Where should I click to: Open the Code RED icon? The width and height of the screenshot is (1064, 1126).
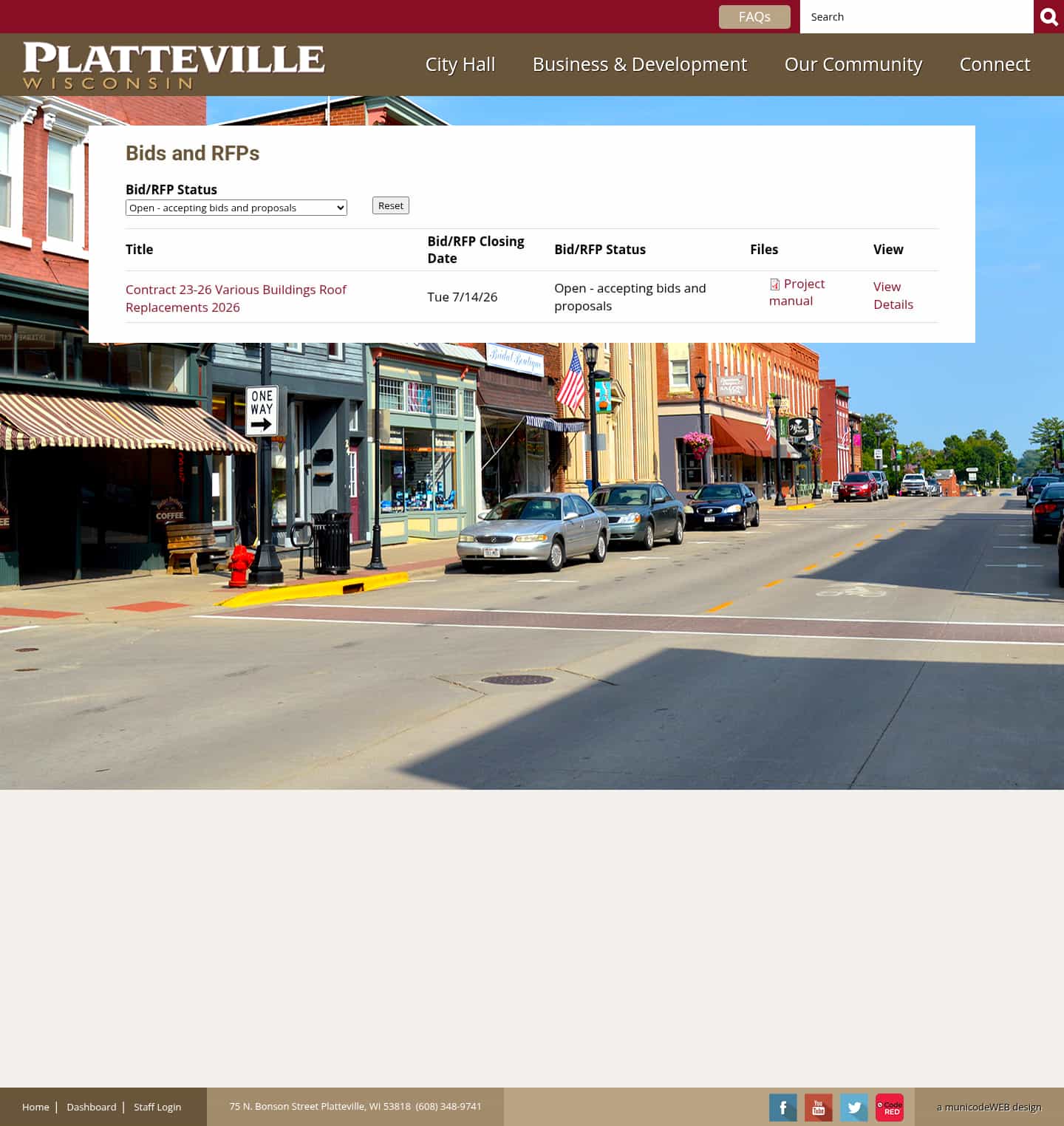[890, 1108]
